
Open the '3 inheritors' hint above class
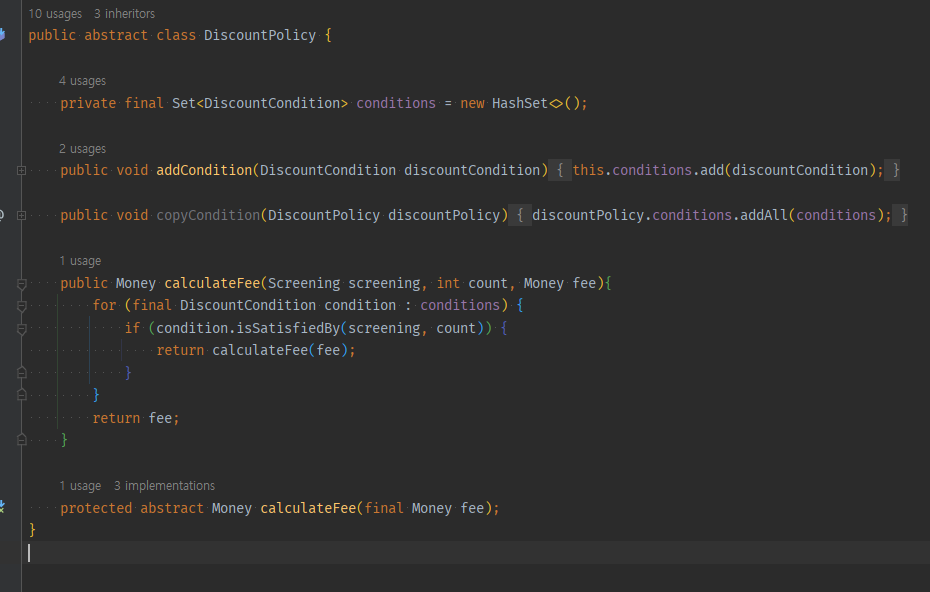coord(125,14)
